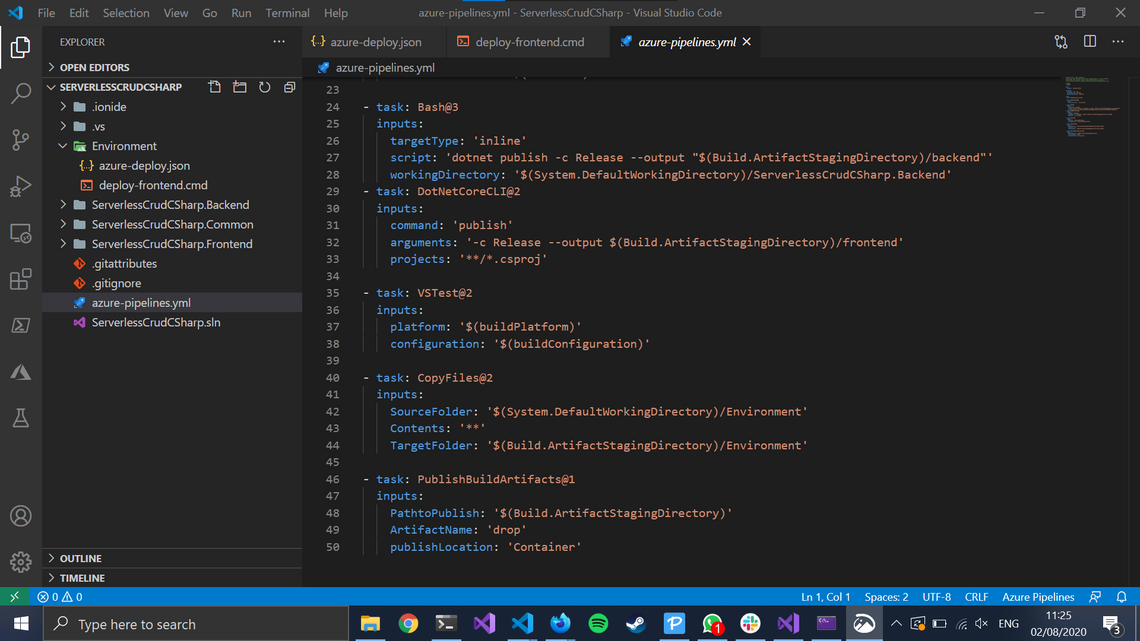Open the Manage gear icon
The width and height of the screenshot is (1140, 641).
click(x=20, y=562)
